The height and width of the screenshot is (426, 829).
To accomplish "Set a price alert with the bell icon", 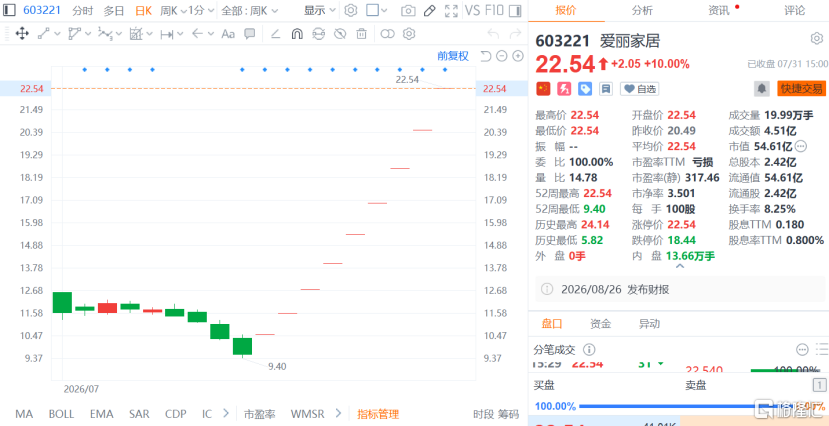I will (x=762, y=89).
